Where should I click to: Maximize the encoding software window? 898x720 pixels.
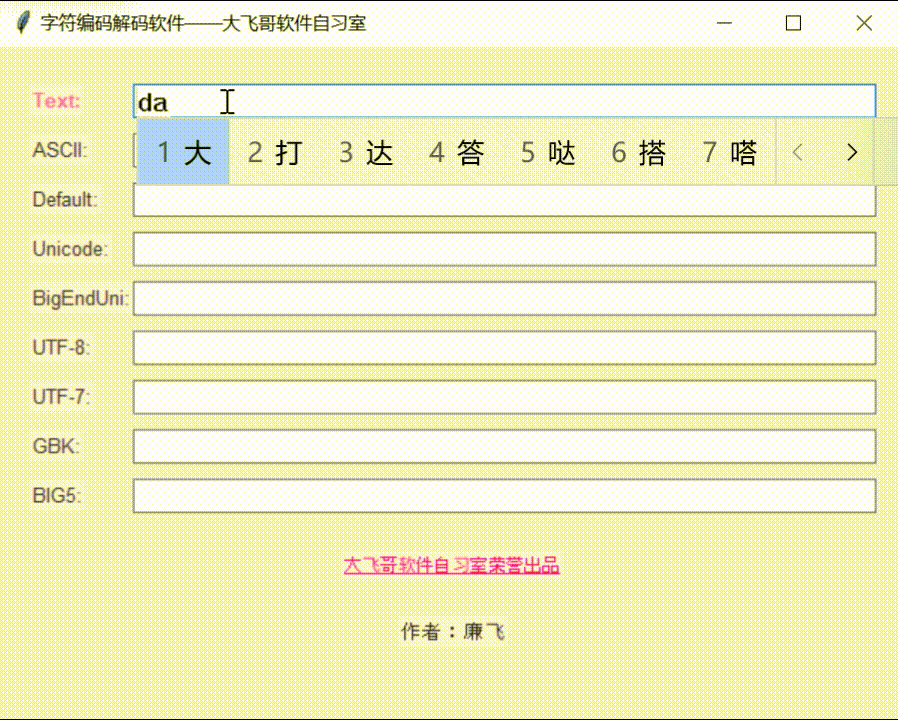793,23
